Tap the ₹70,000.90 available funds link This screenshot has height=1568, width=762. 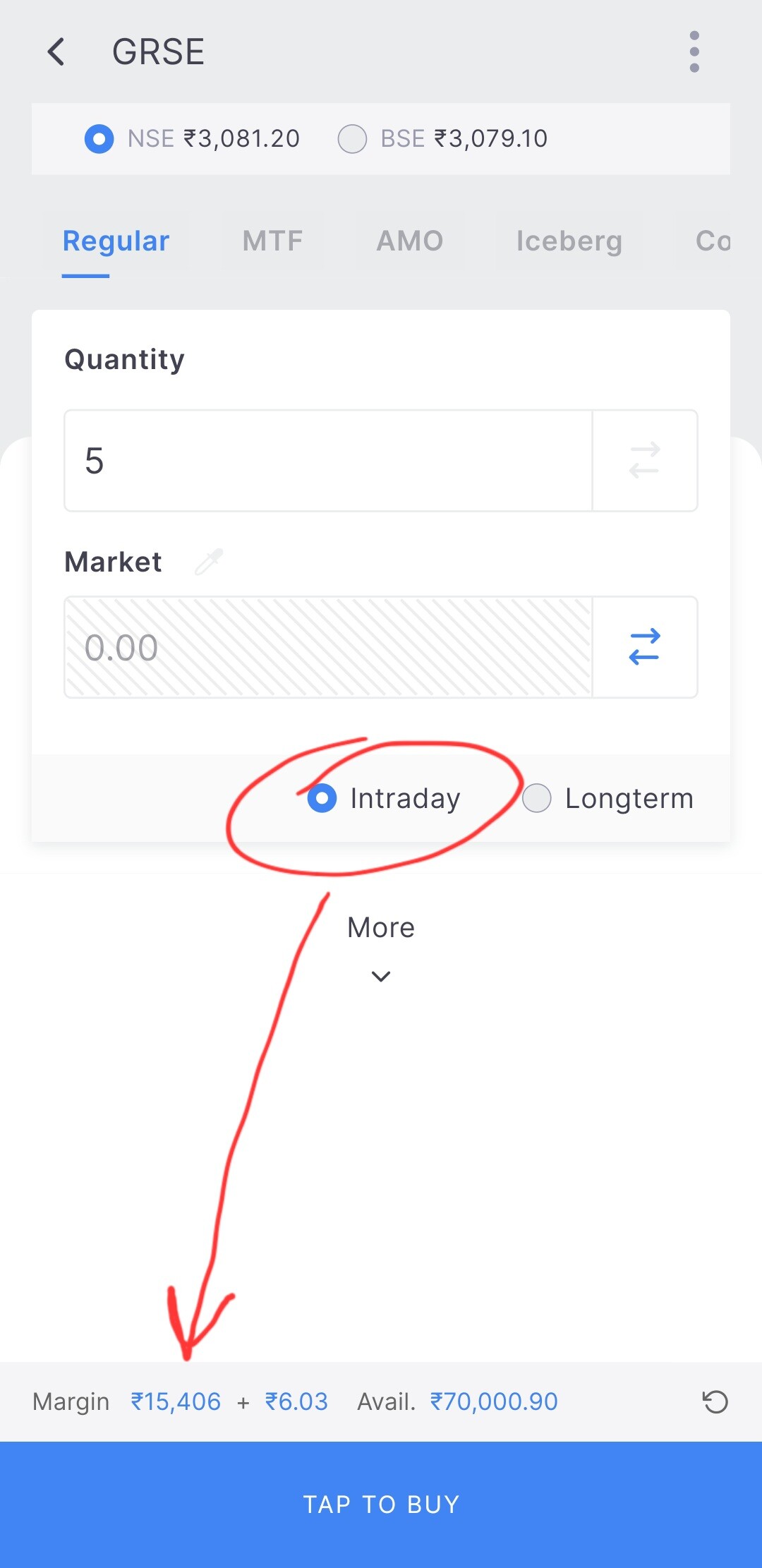tap(494, 1401)
